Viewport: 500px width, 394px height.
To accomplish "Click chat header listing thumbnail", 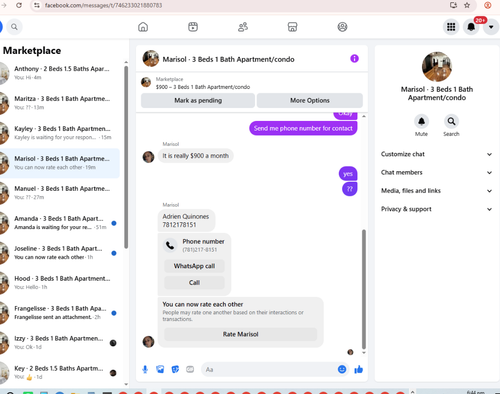I will (x=151, y=59).
